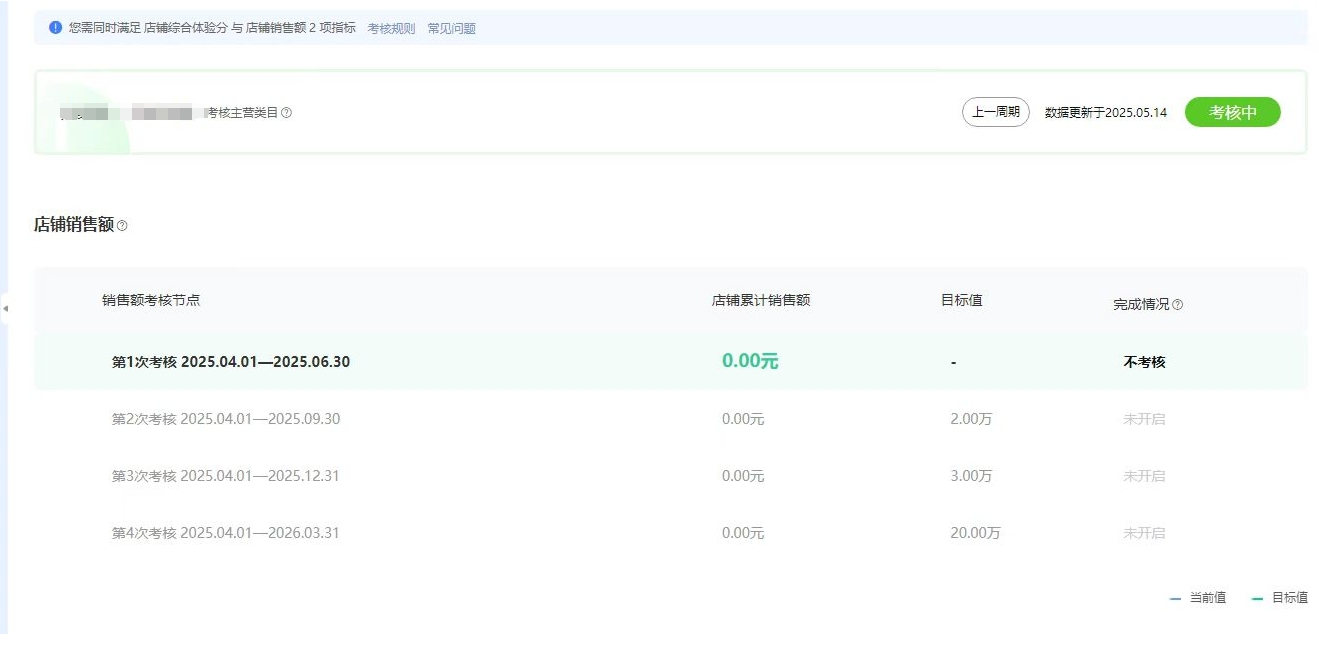
Task: Click the green 考核中 status button
Action: (x=1232, y=112)
